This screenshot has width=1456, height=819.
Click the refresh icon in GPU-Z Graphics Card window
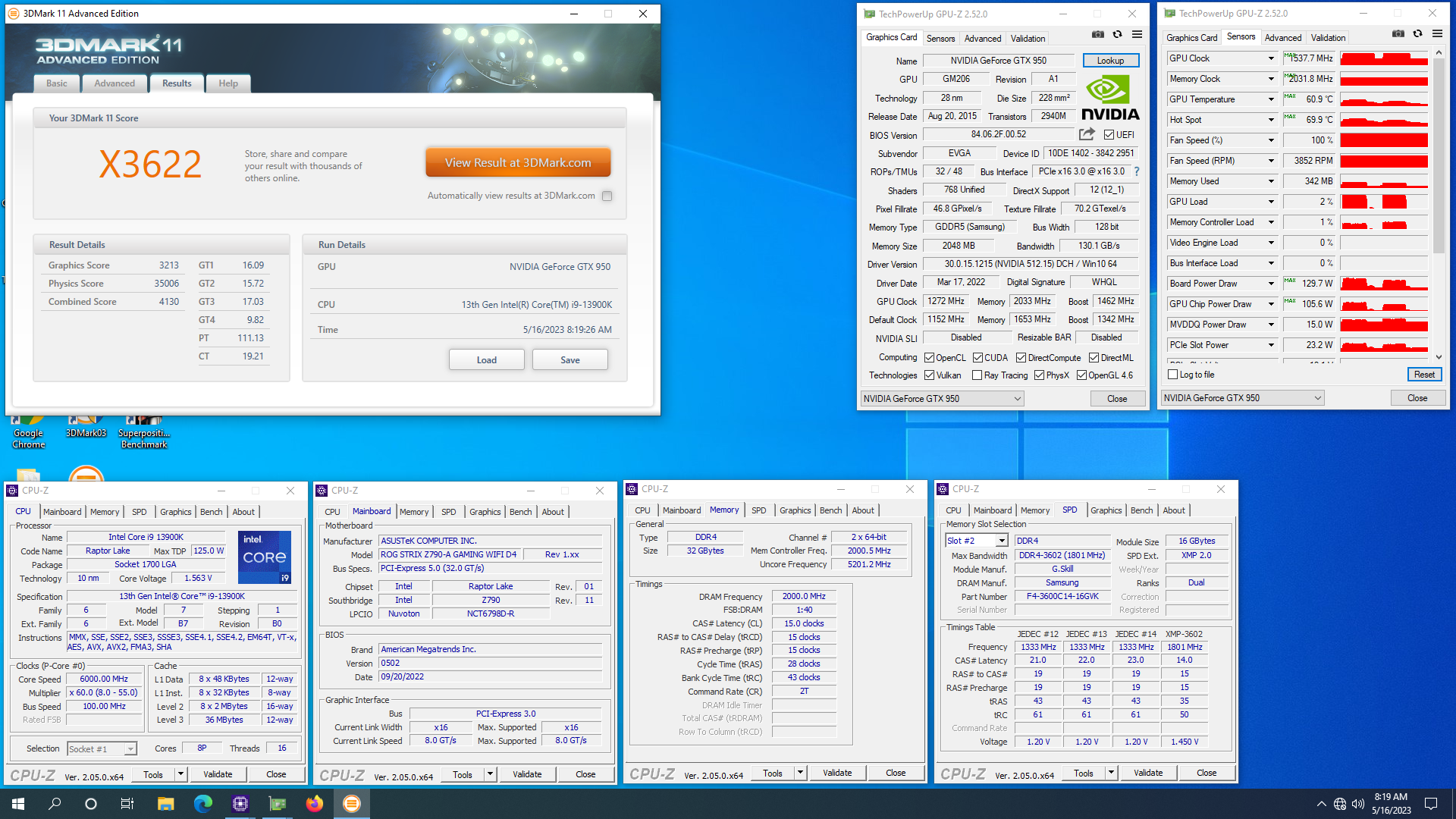pyautogui.click(x=1117, y=34)
